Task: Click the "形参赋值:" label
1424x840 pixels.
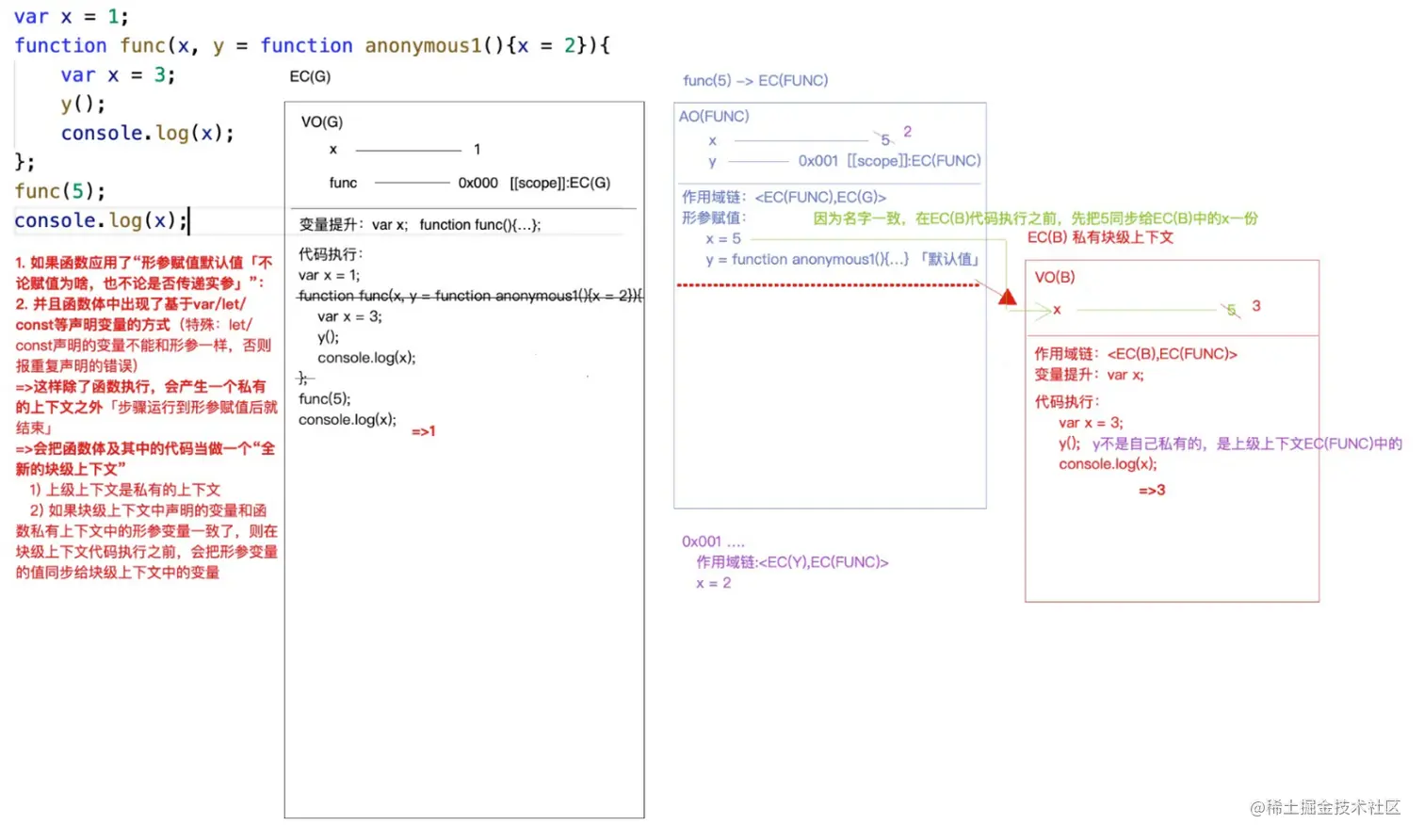Action: point(714,218)
